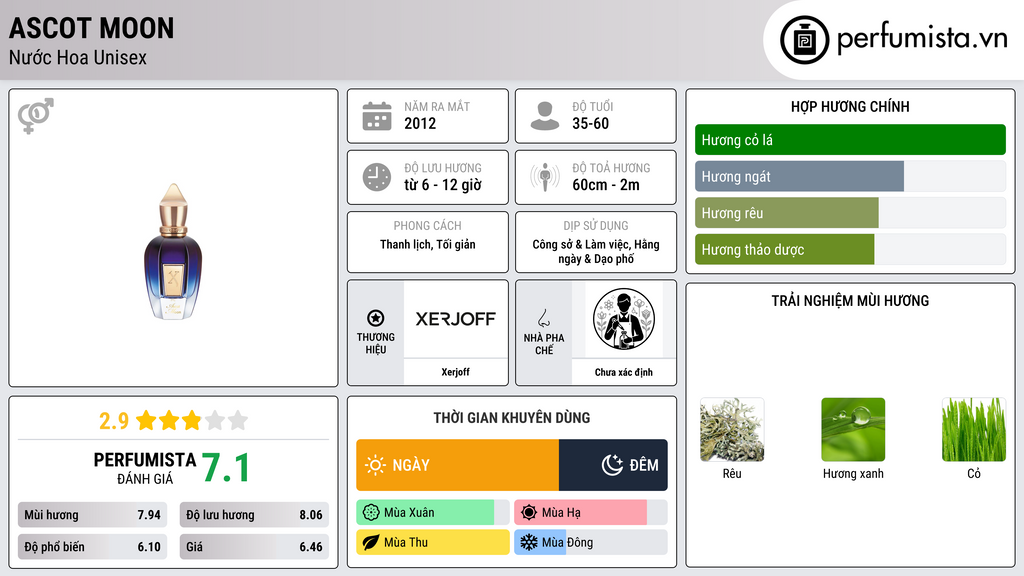The height and width of the screenshot is (576, 1024).
Task: Click the 35-60 age range value
Action: pyautogui.click(x=590, y=123)
